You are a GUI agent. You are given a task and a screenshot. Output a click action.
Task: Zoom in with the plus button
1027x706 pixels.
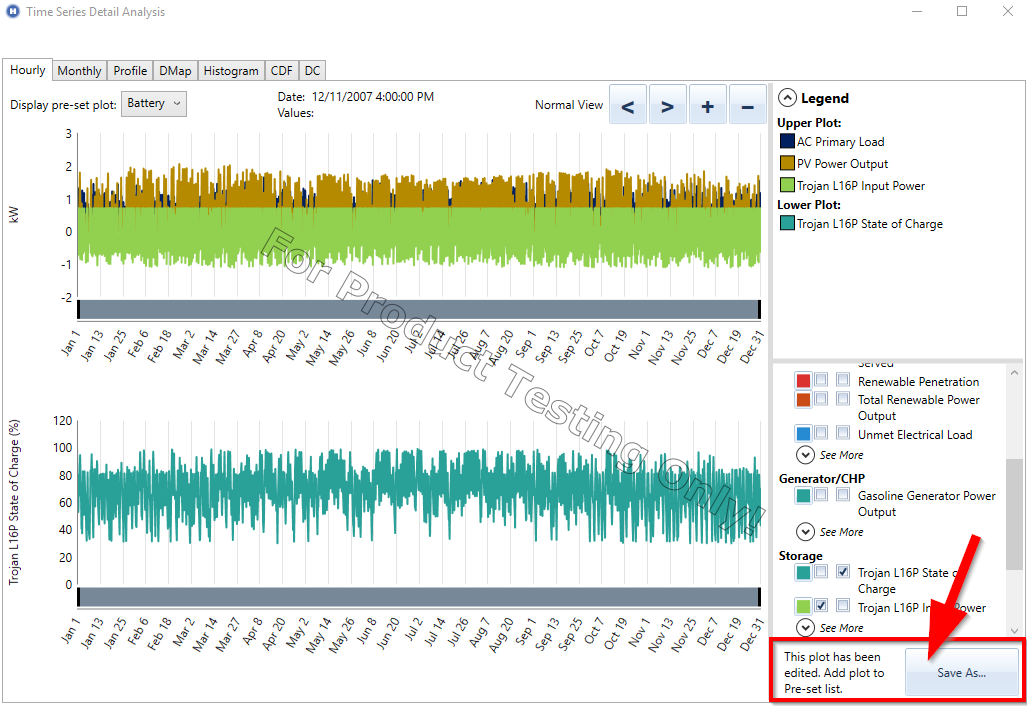(x=707, y=105)
